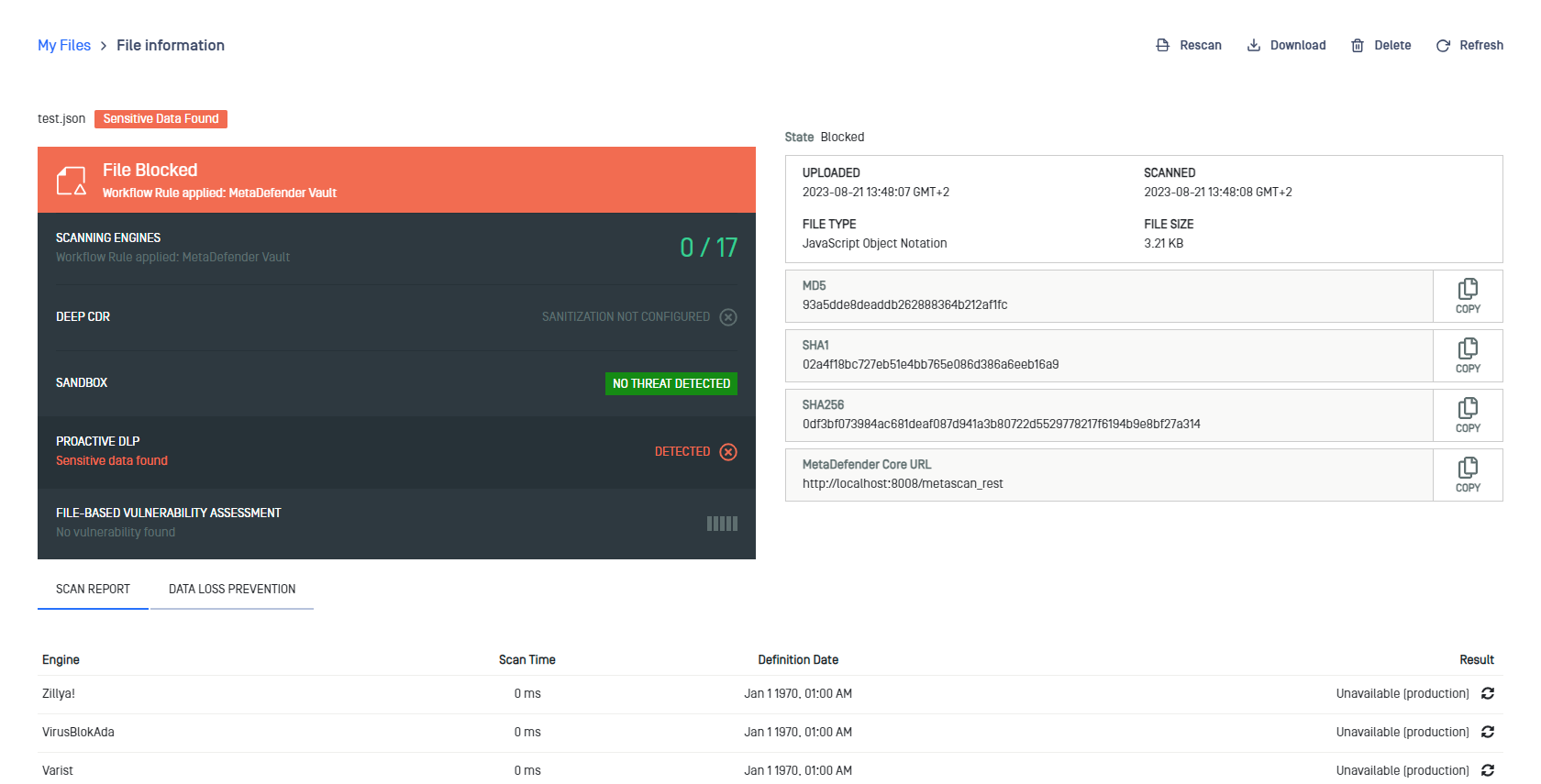The width and height of the screenshot is (1541, 784).
Task: Click the vulnerability assessment bars icon
Action: point(722,524)
